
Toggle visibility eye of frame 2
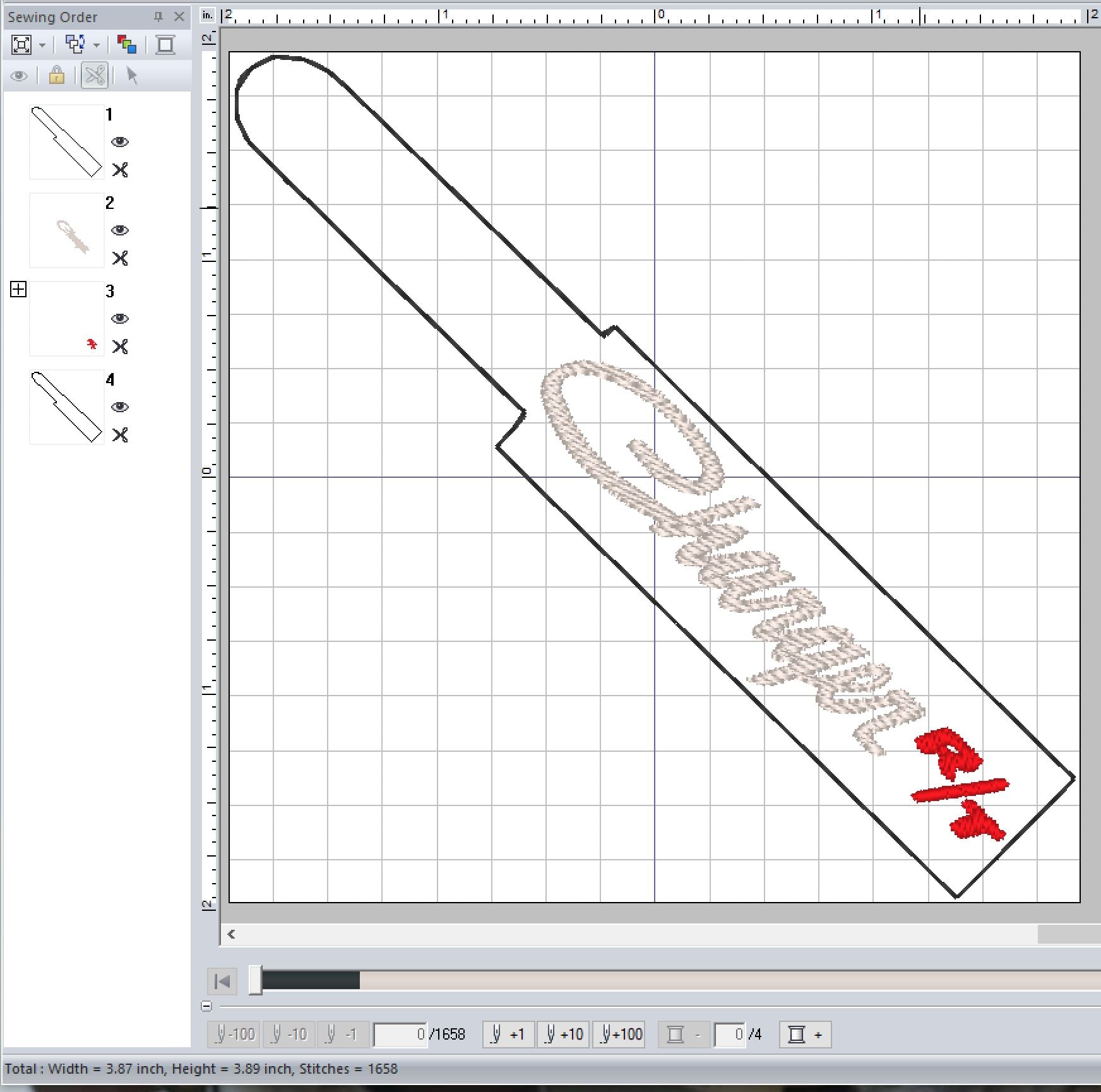coord(120,230)
